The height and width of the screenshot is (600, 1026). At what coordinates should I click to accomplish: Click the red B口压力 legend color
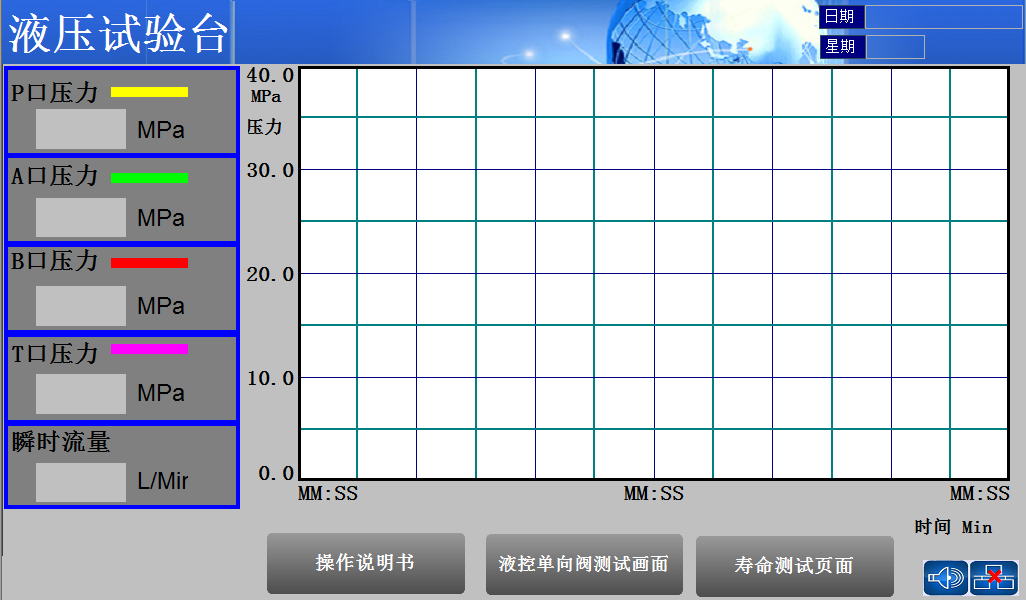pyautogui.click(x=149, y=263)
